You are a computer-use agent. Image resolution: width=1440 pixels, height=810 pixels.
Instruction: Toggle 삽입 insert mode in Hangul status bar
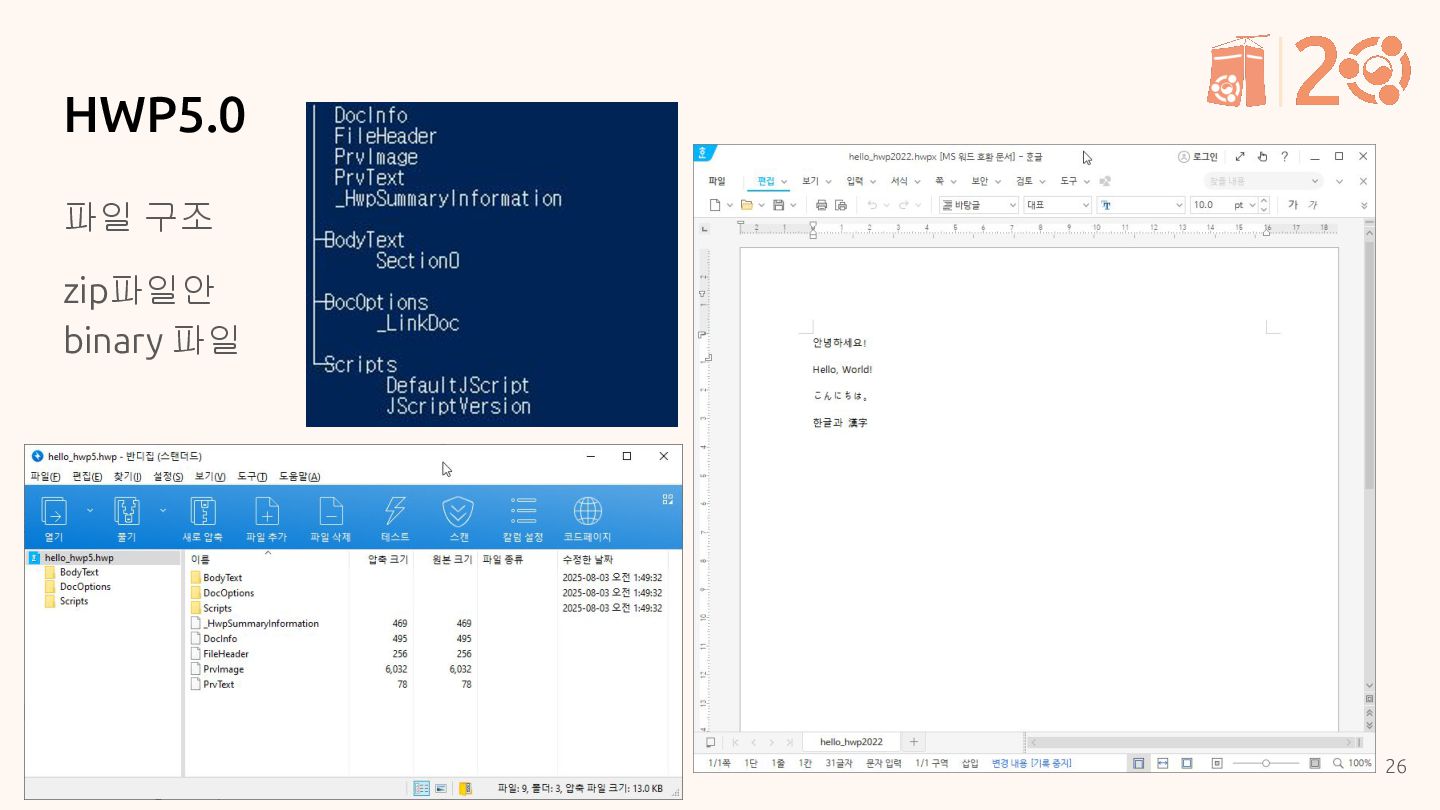(x=970, y=763)
